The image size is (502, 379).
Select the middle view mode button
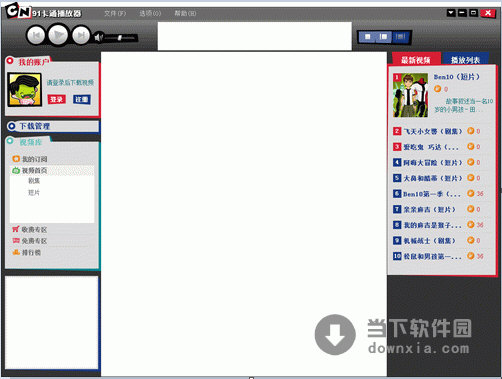[x=384, y=37]
